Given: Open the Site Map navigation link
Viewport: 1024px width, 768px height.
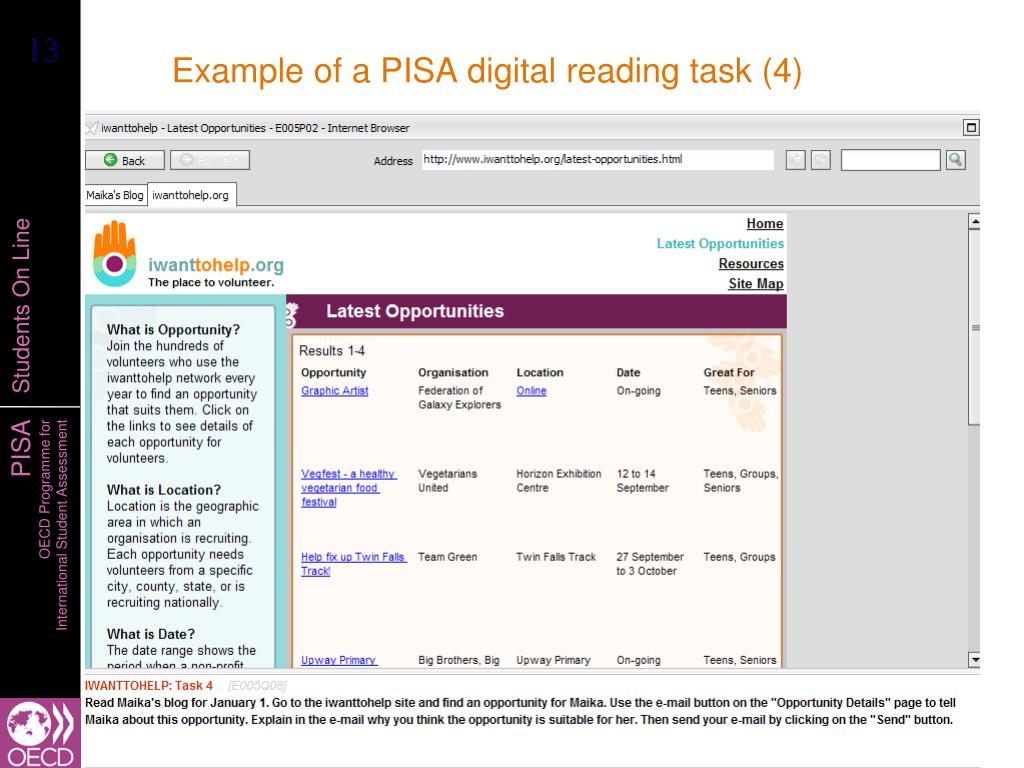Looking at the screenshot, I should pos(756,284).
